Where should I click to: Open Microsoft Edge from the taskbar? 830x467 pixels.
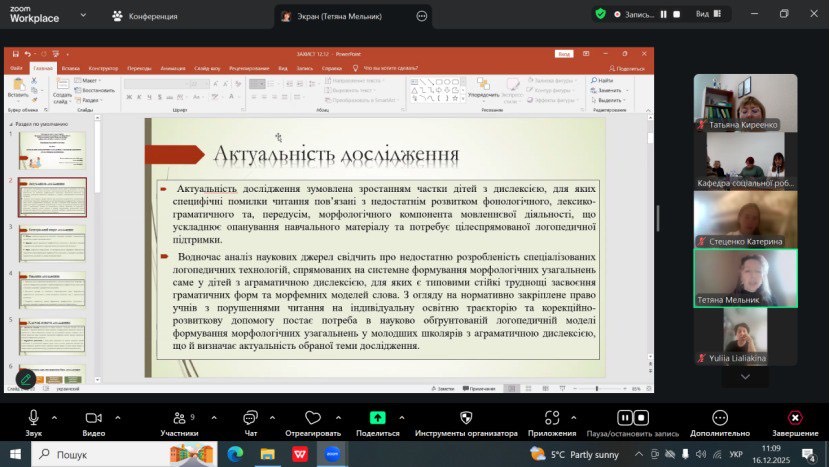pos(235,454)
